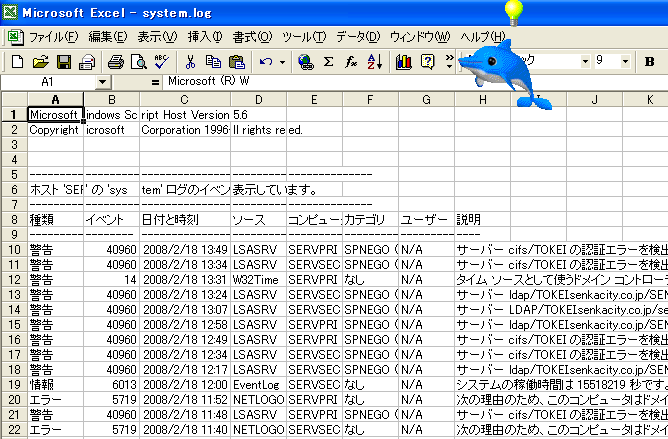
Task: Open the font name dropdown arrow
Action: pyautogui.click(x=585, y=62)
